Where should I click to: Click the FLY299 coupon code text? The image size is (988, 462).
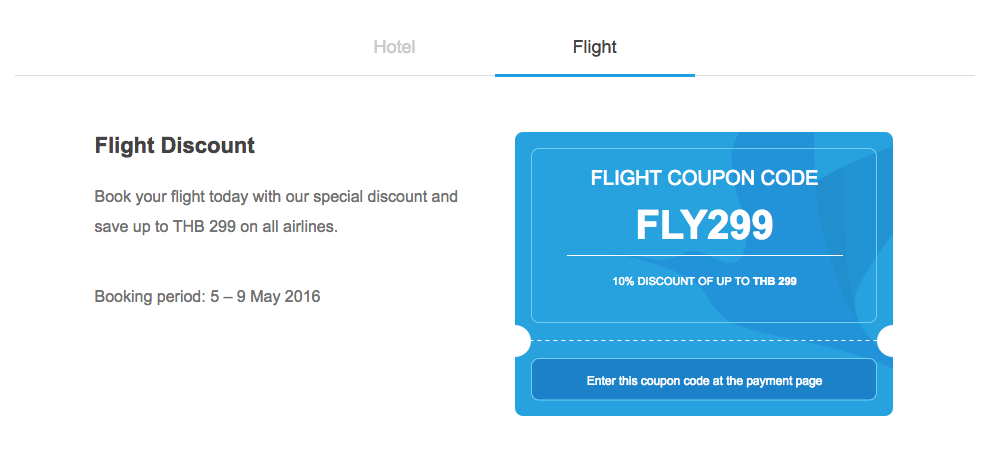(704, 225)
